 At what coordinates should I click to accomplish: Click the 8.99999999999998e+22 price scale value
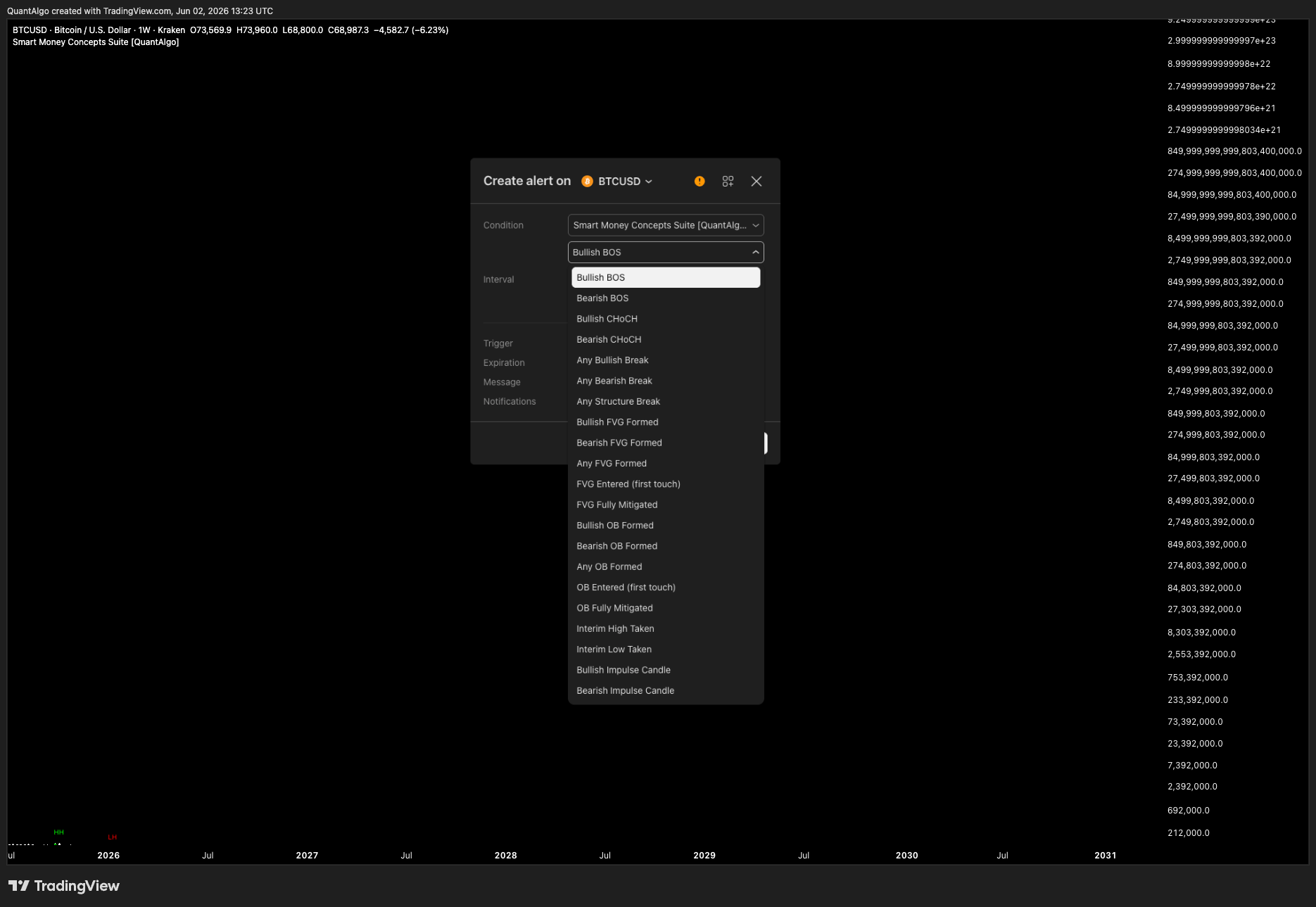click(x=1219, y=64)
